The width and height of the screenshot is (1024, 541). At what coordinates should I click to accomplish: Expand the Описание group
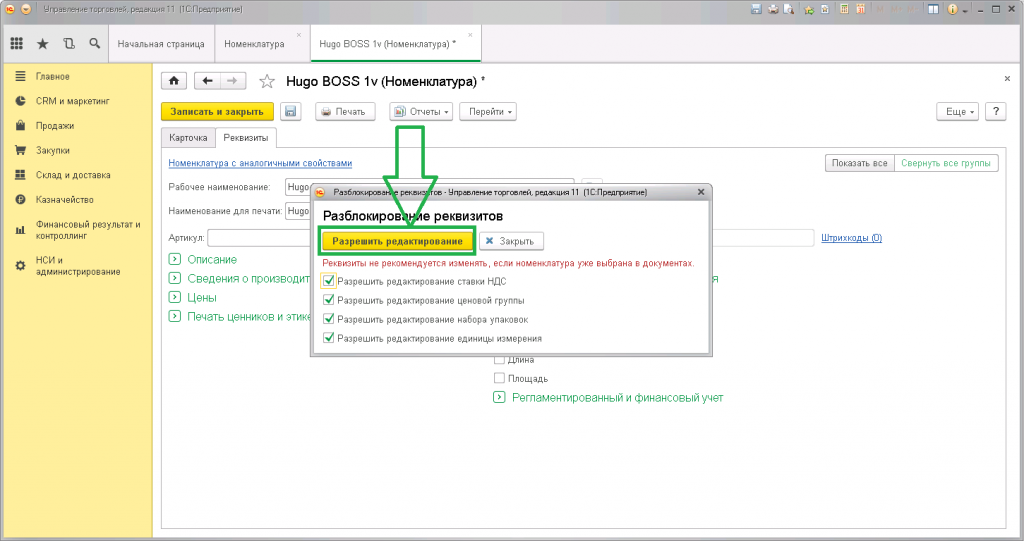tap(174, 259)
